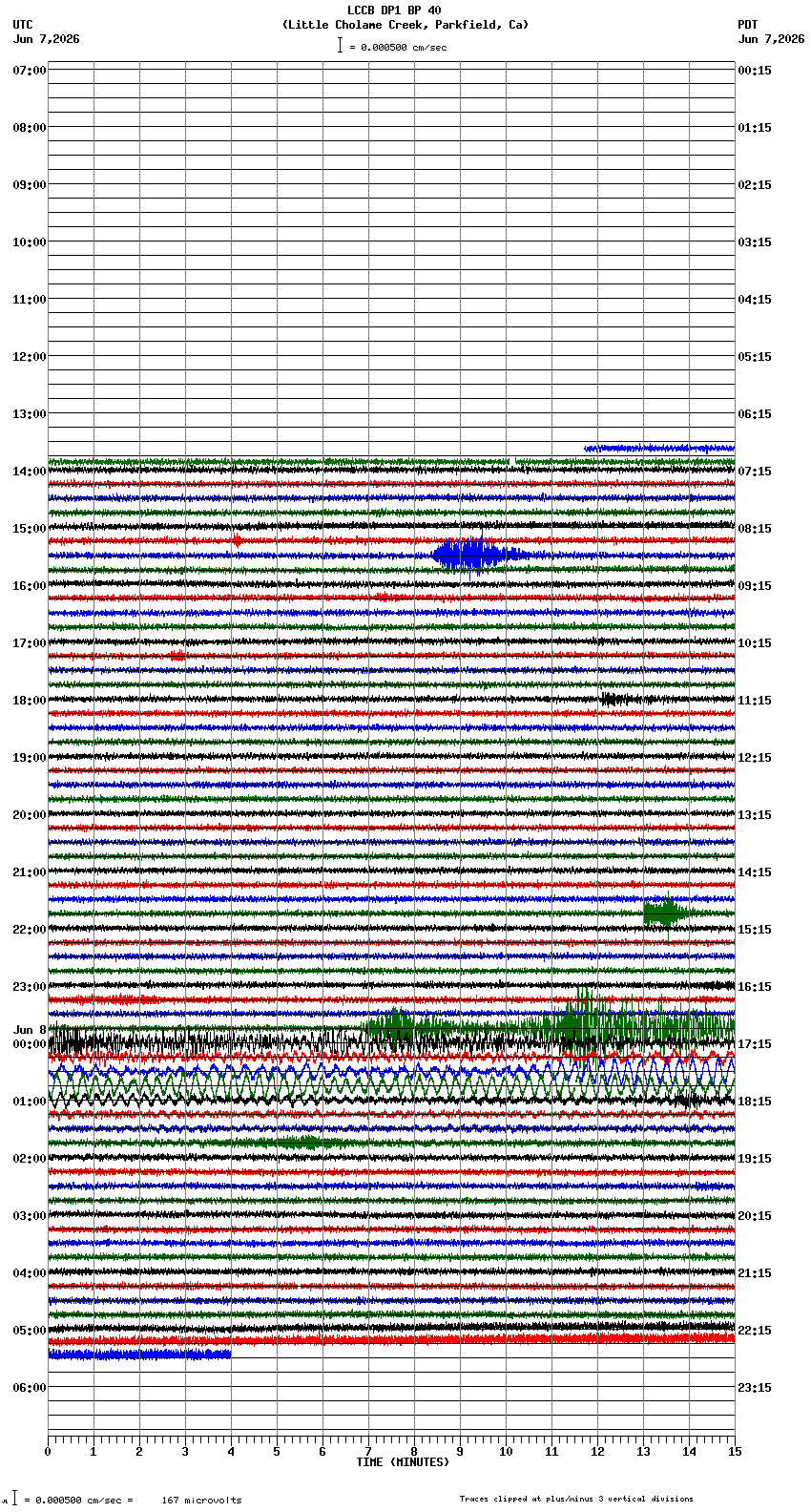The width and height of the screenshot is (811, 1512).
Task: Click the 23:15 PDT time label
Action: click(755, 1388)
